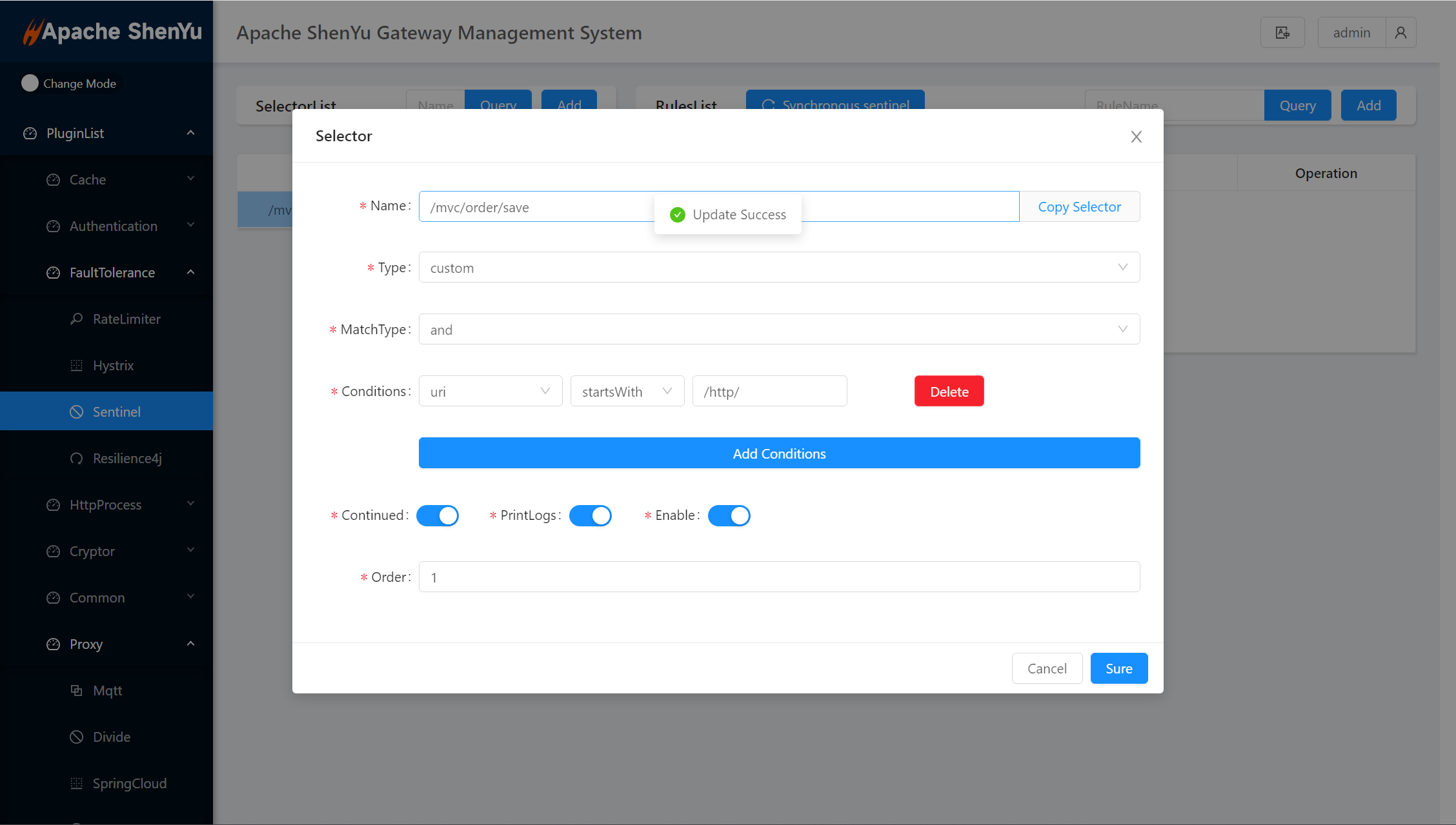Toggle the PrintLogs switch

(x=590, y=515)
